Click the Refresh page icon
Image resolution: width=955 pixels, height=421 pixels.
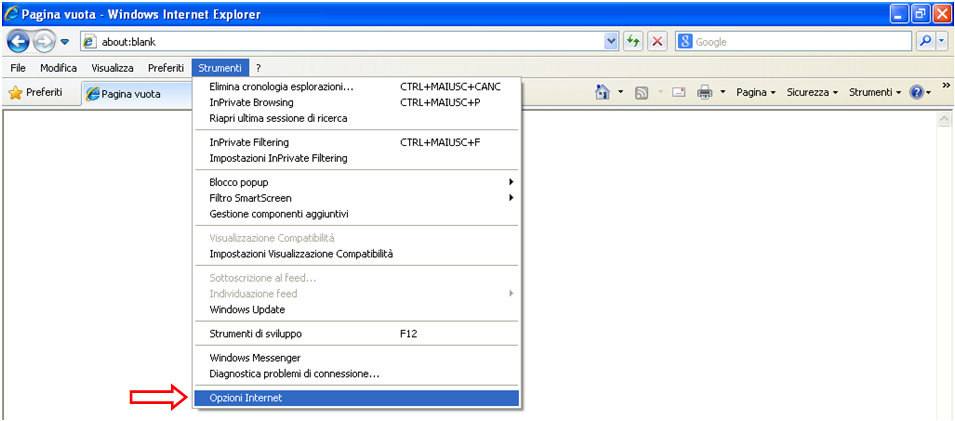634,42
